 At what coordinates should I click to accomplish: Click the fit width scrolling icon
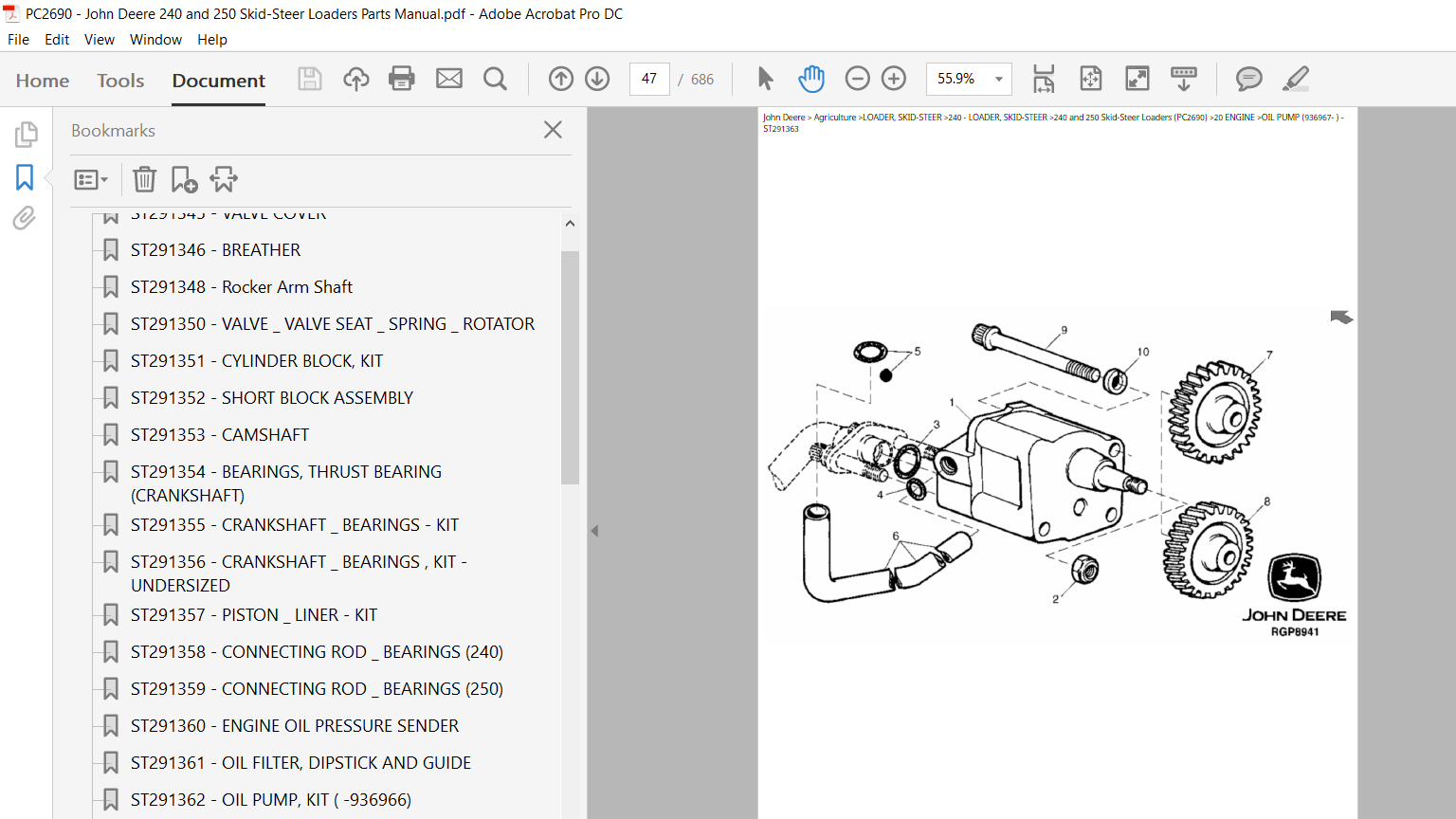(1044, 79)
